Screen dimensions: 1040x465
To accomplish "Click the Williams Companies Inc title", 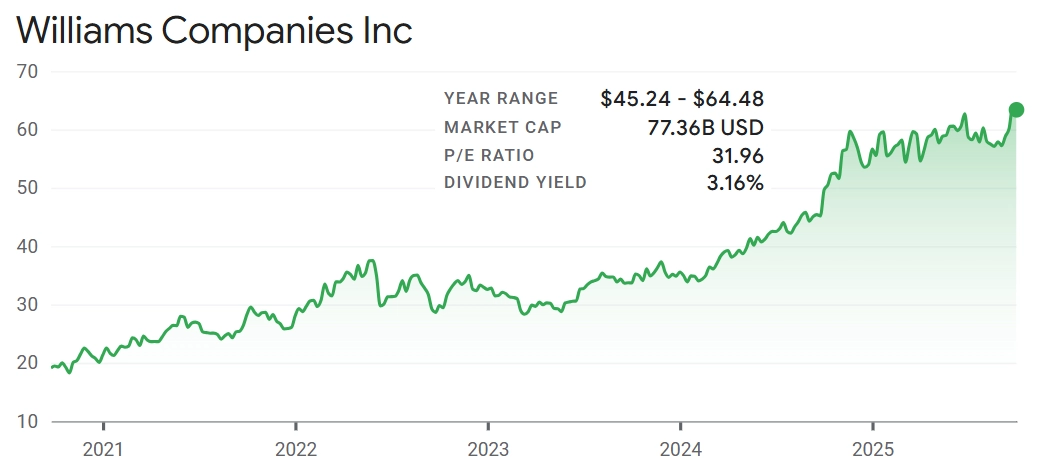I will [x=214, y=30].
